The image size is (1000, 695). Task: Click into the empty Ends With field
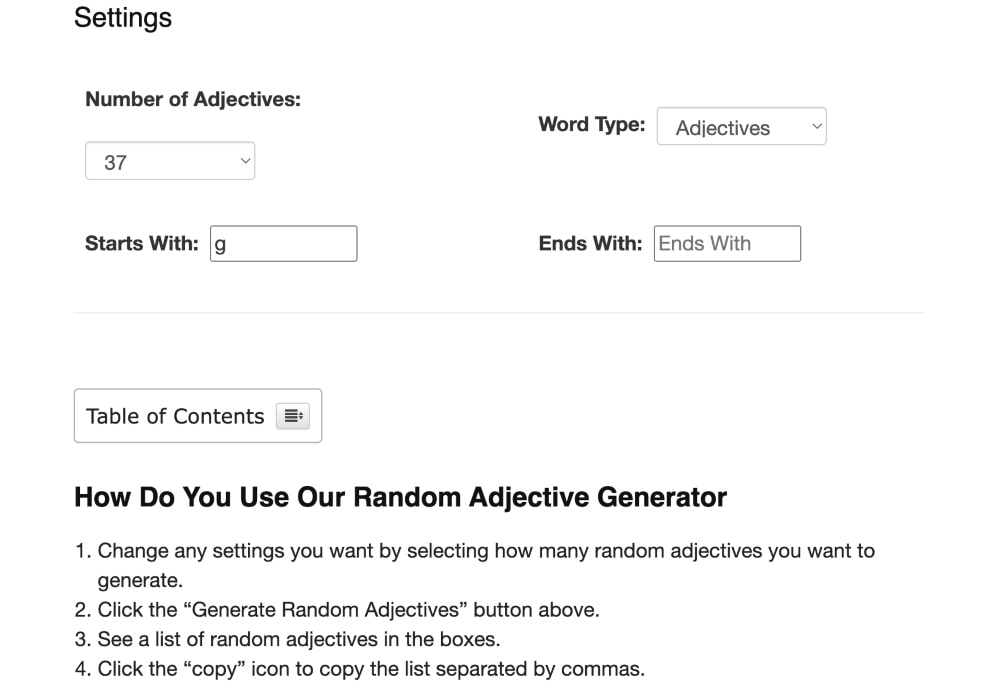tap(727, 244)
